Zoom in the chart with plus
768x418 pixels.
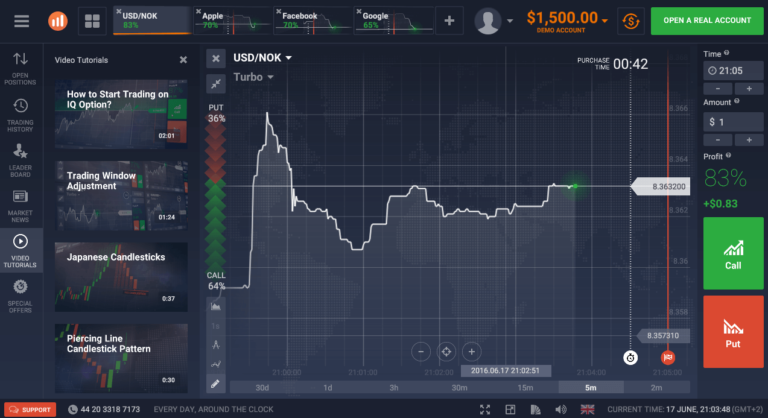coord(471,351)
